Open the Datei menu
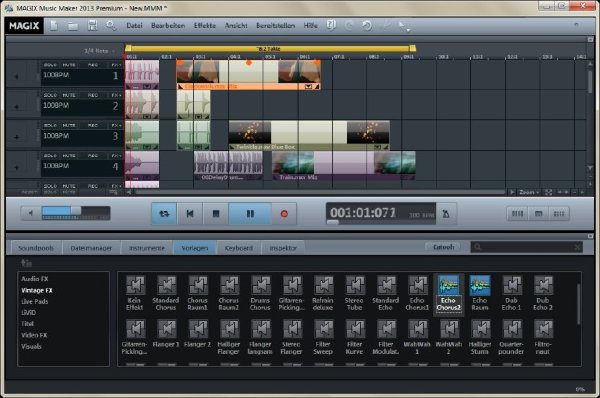 click(134, 26)
